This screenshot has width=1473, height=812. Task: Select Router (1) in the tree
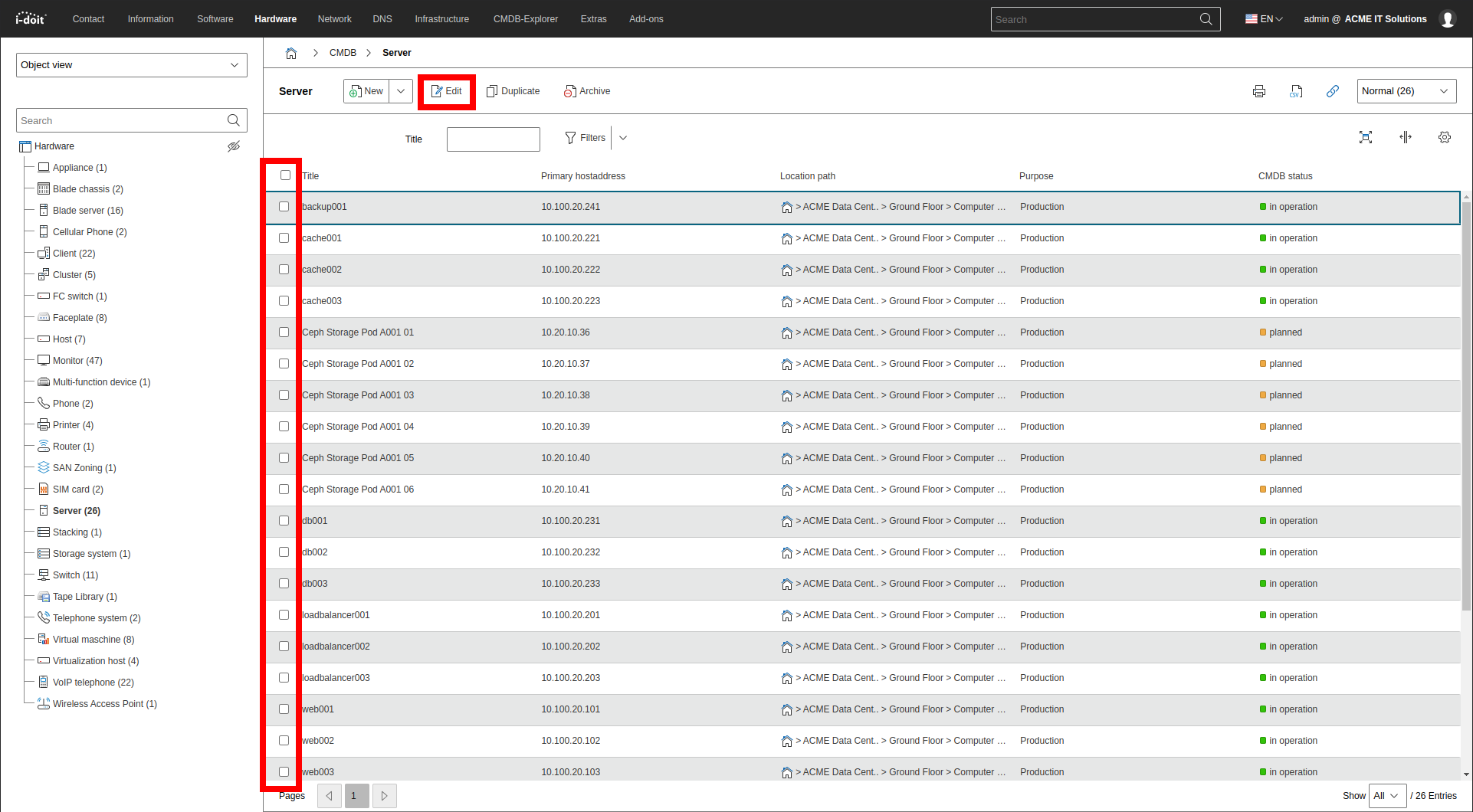73,447
